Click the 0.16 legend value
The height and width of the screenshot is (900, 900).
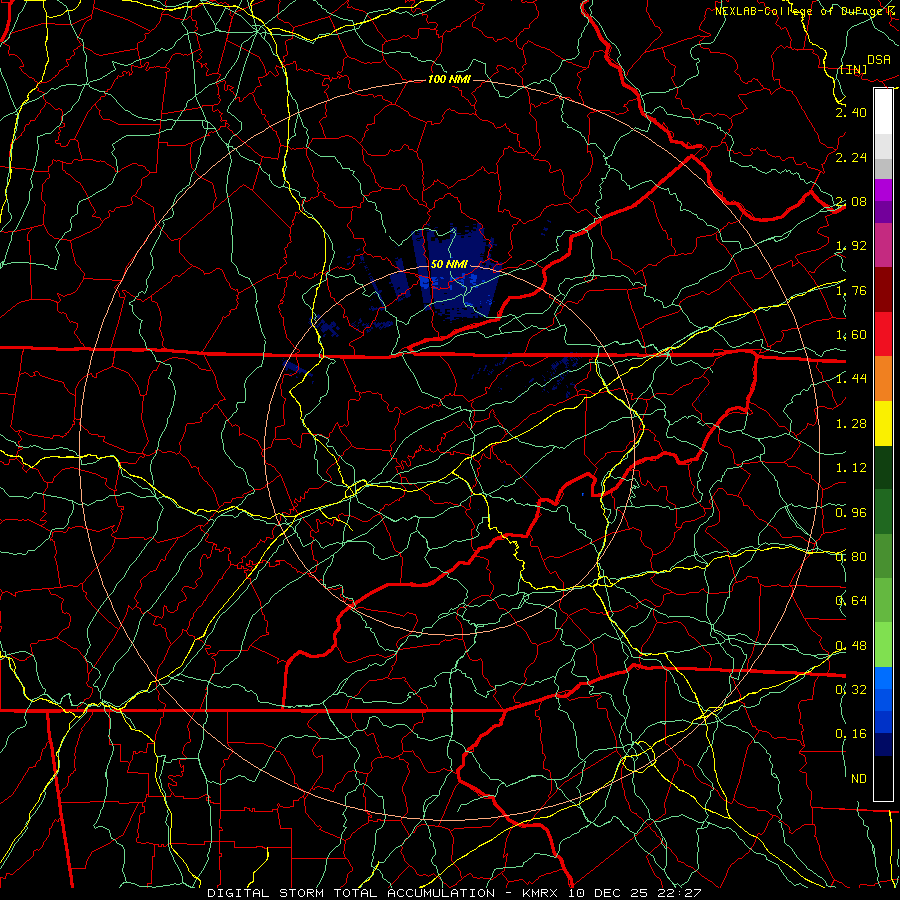[851, 734]
